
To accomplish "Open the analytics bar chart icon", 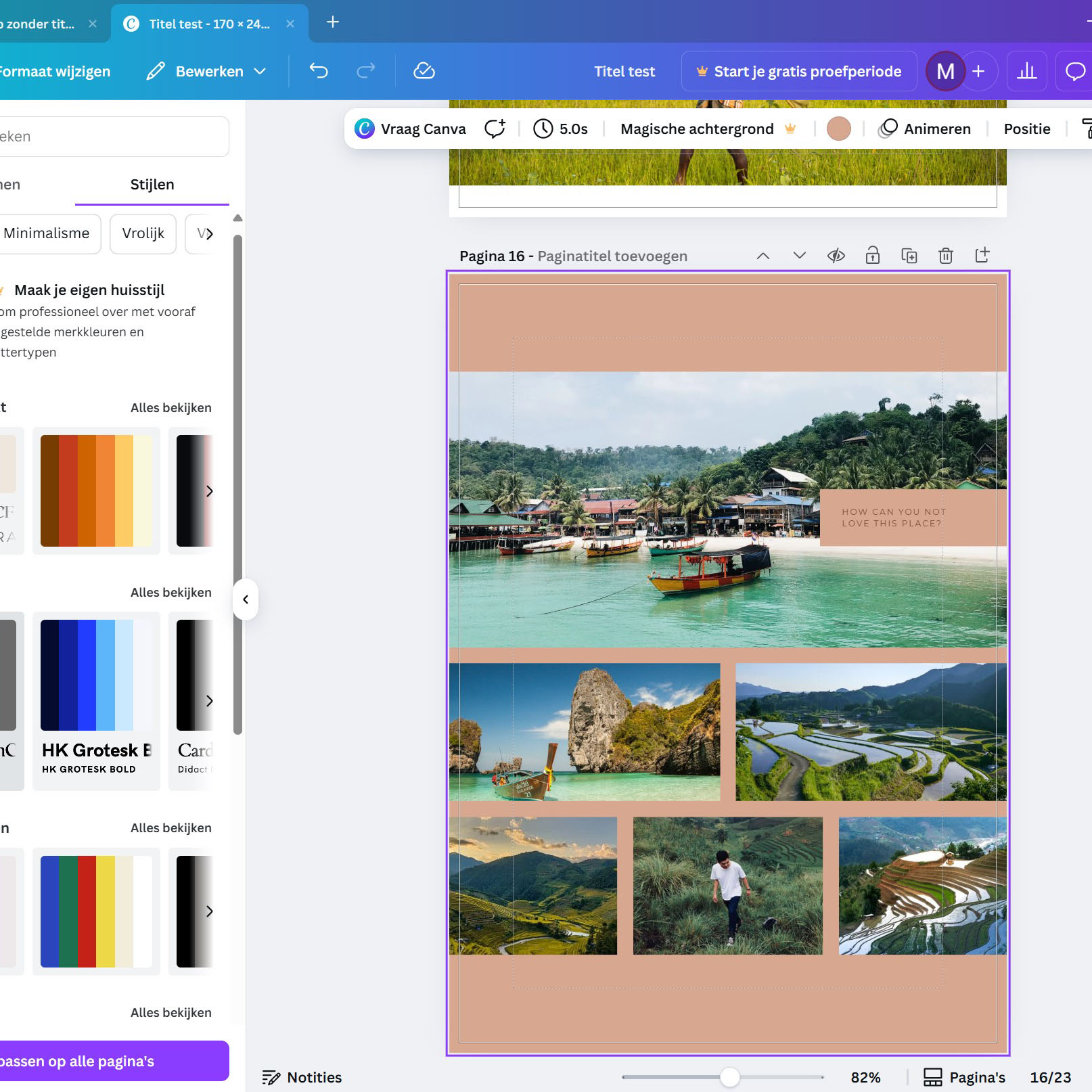I will pyautogui.click(x=1026, y=71).
